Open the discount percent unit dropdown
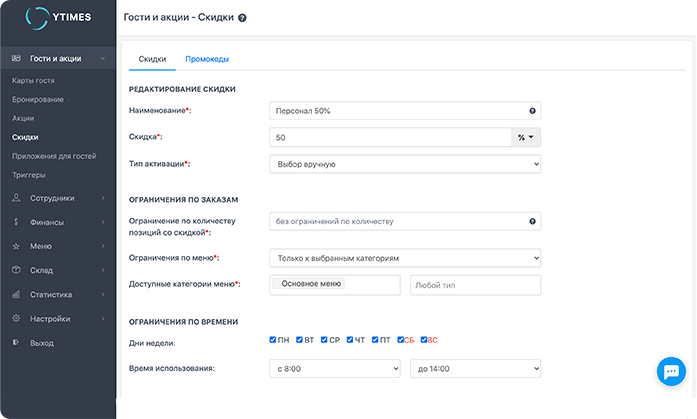 tap(525, 137)
